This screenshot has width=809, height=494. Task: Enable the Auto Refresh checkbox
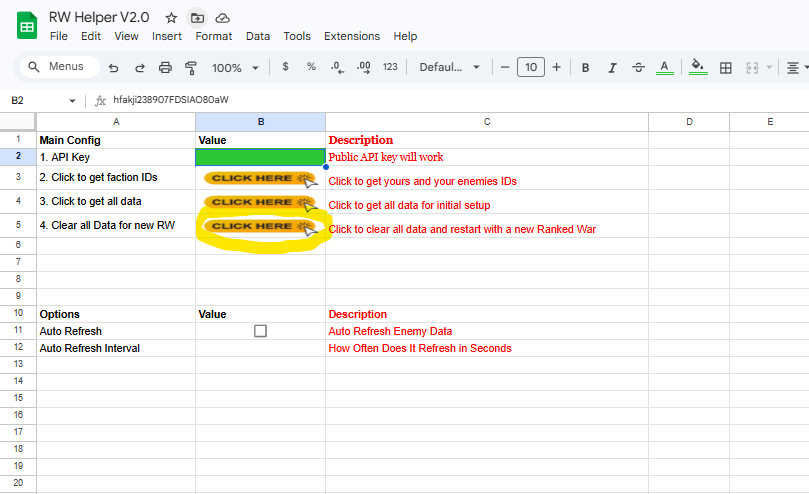click(x=260, y=331)
